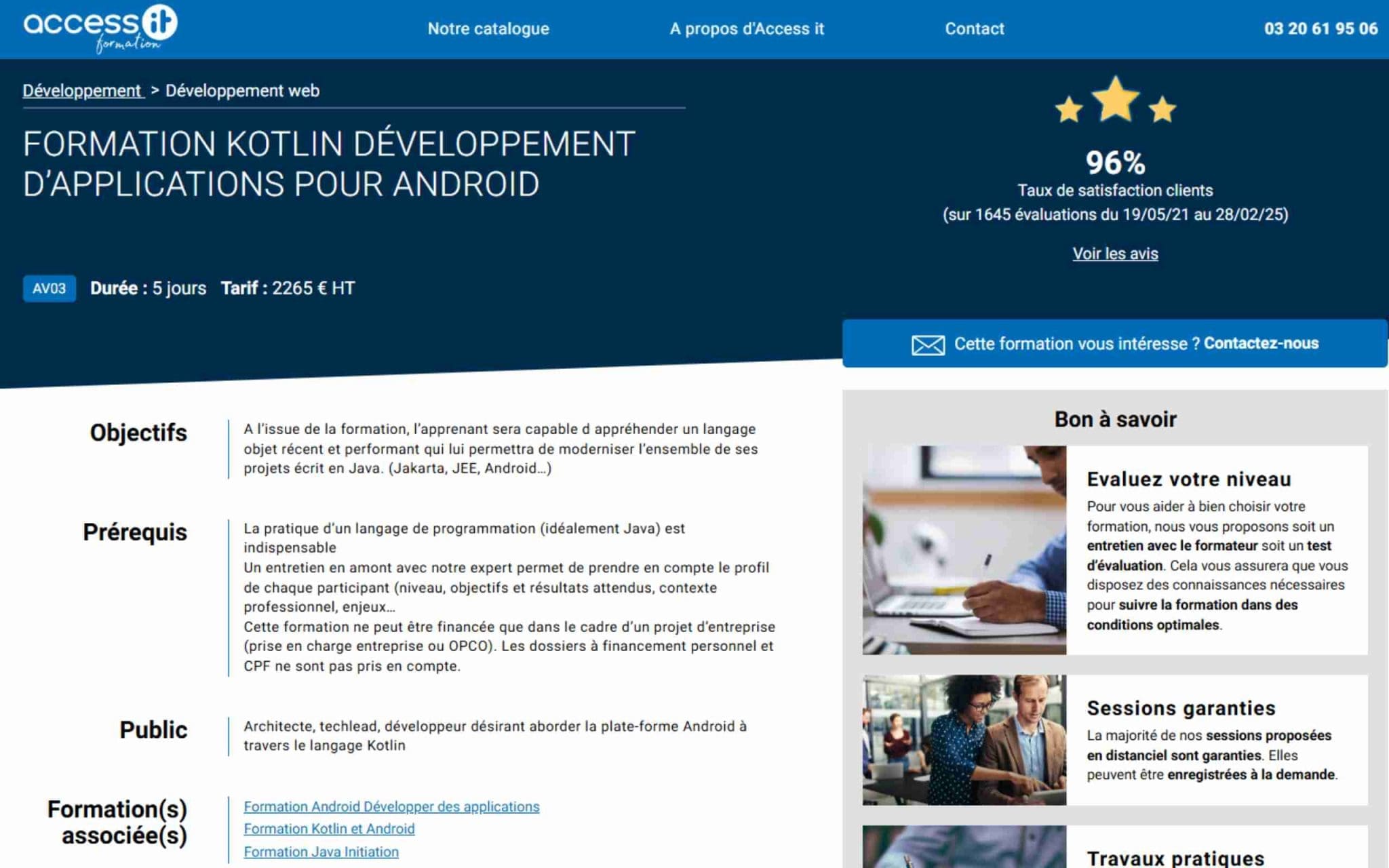Open the Voir les avis link
The image size is (1389, 868).
click(x=1115, y=254)
